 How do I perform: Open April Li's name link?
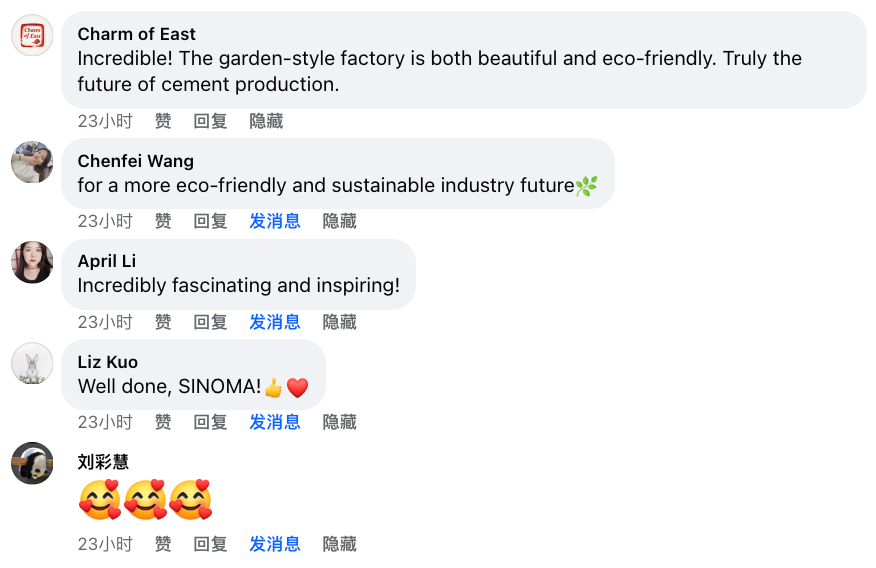click(107, 261)
